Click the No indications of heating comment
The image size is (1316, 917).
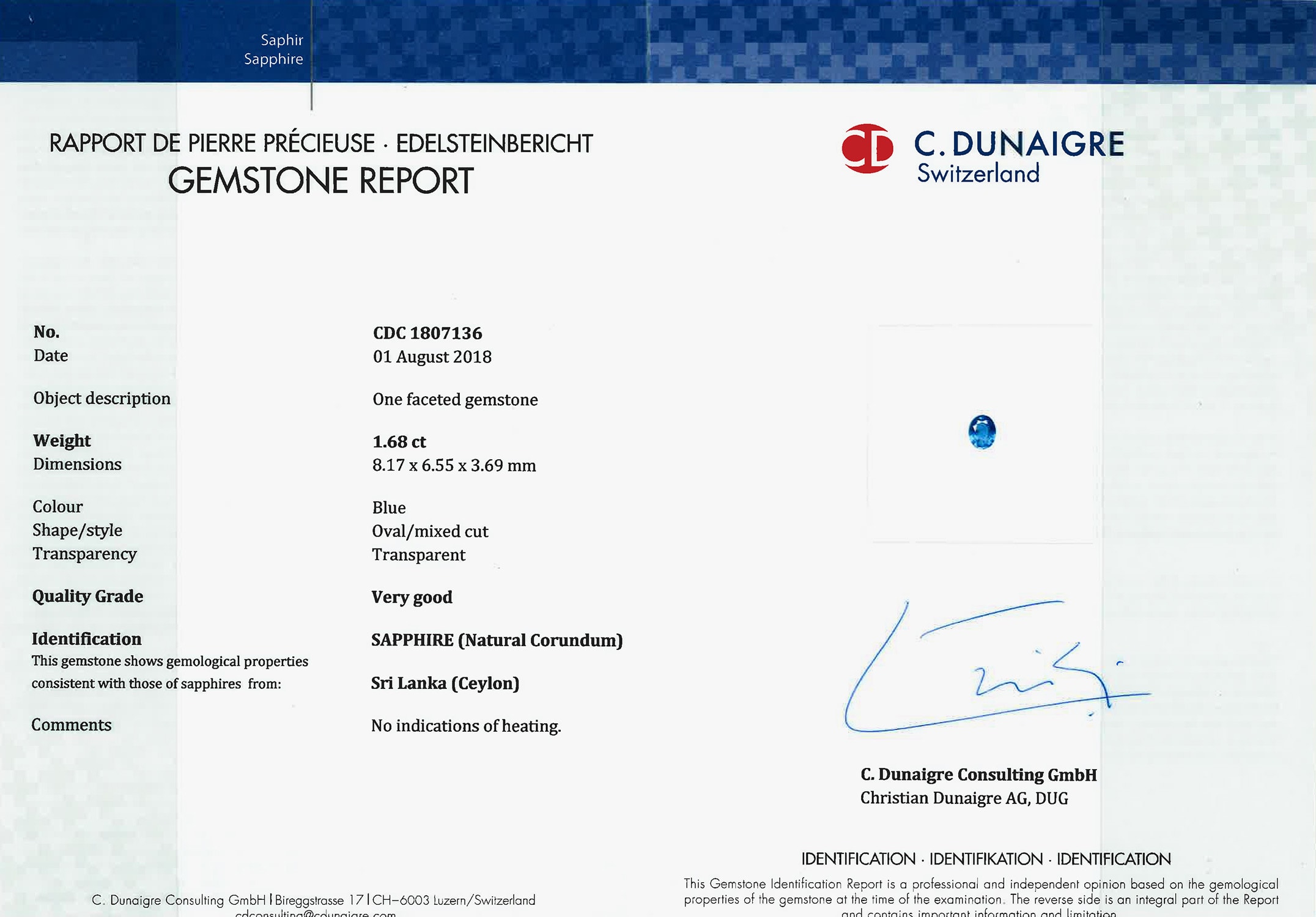465,726
